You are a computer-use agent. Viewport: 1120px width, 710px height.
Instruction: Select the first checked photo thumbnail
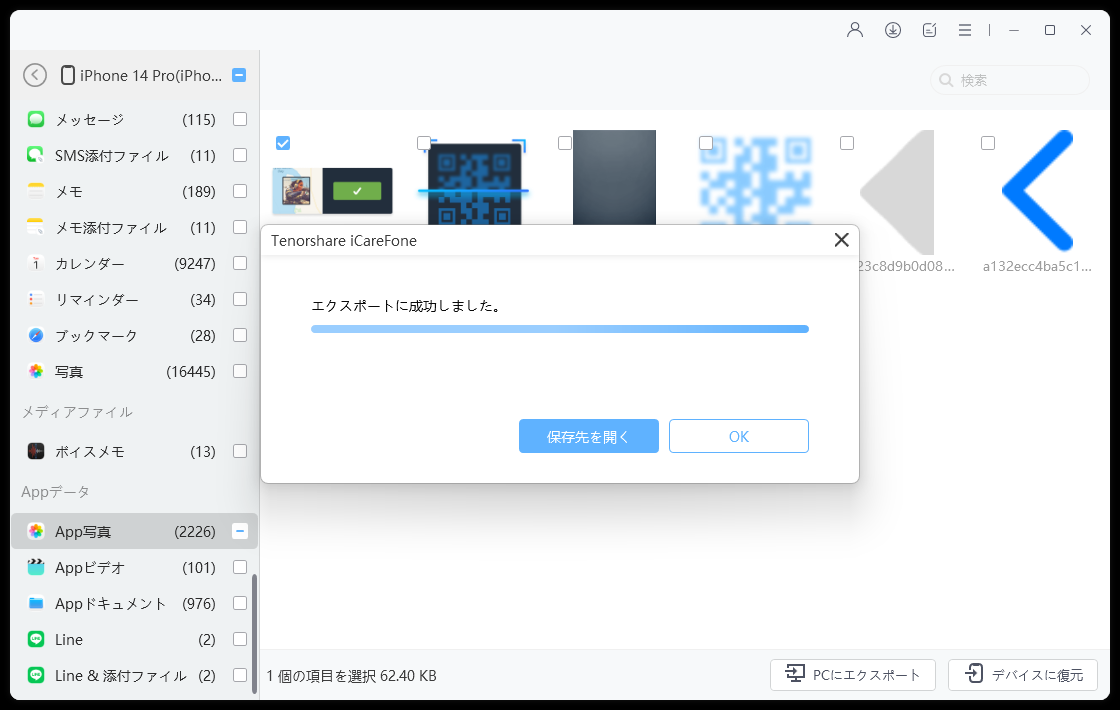tap(333, 191)
